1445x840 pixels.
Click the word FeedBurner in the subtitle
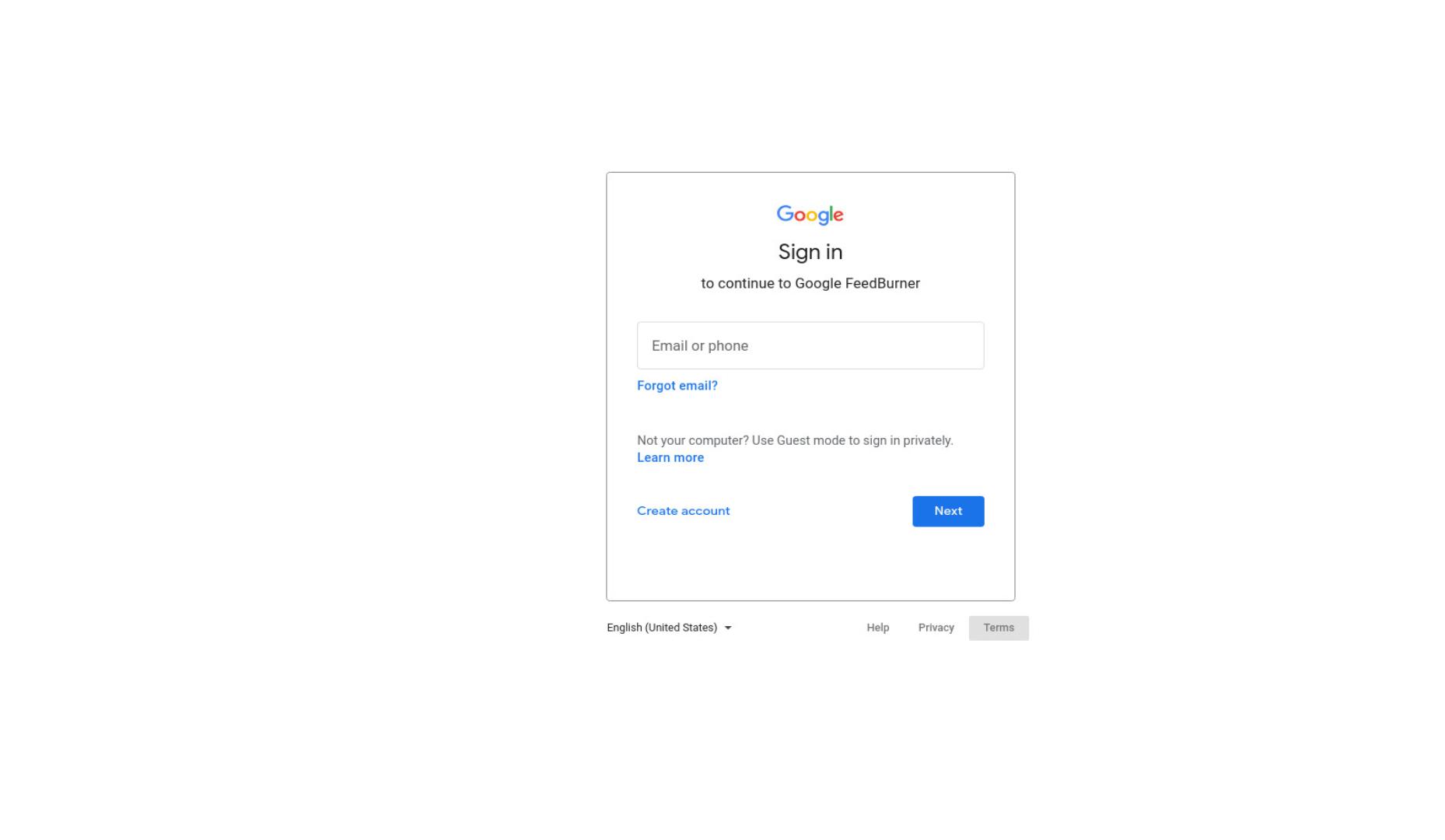882,283
